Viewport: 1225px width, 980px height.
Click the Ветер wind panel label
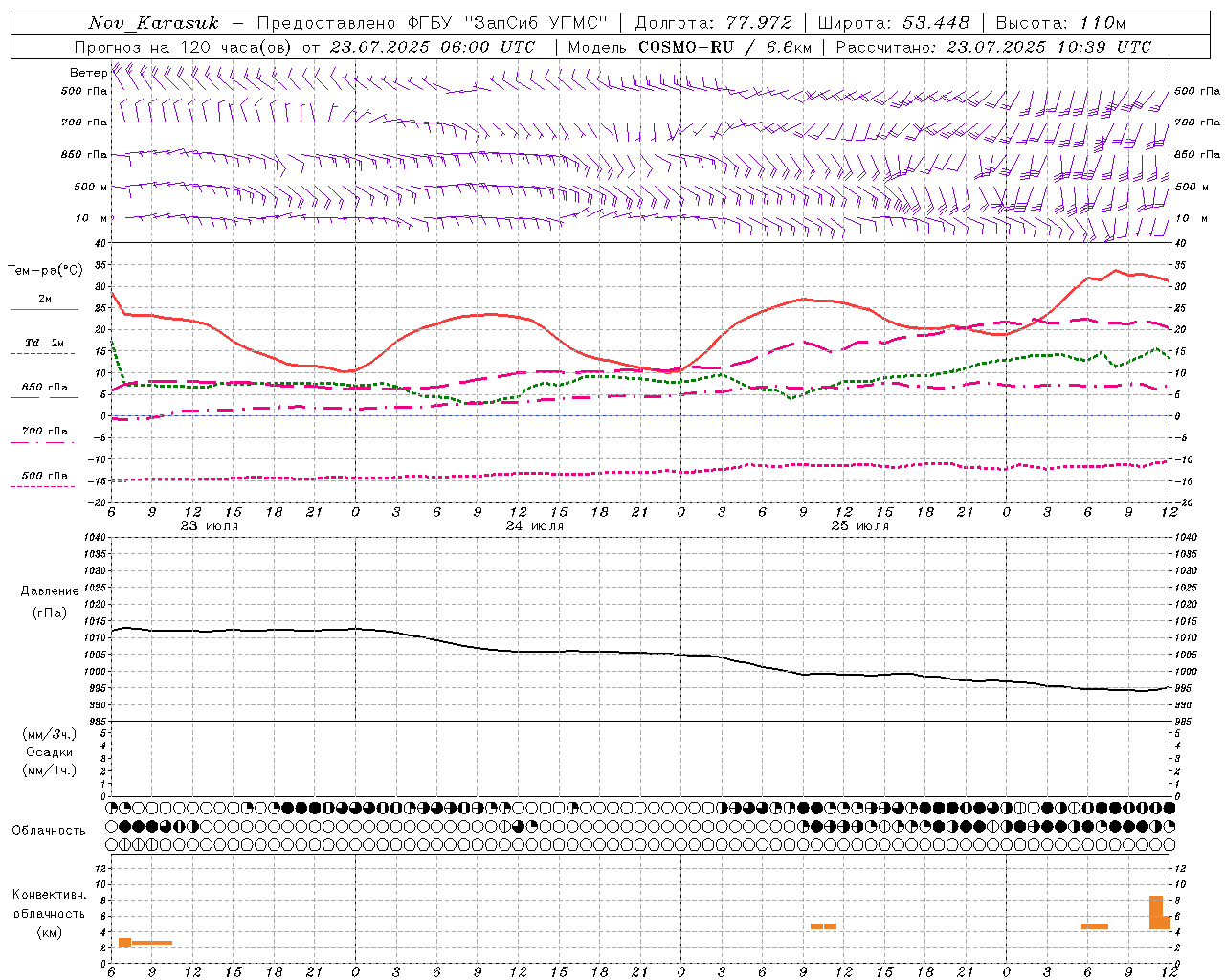[x=88, y=73]
